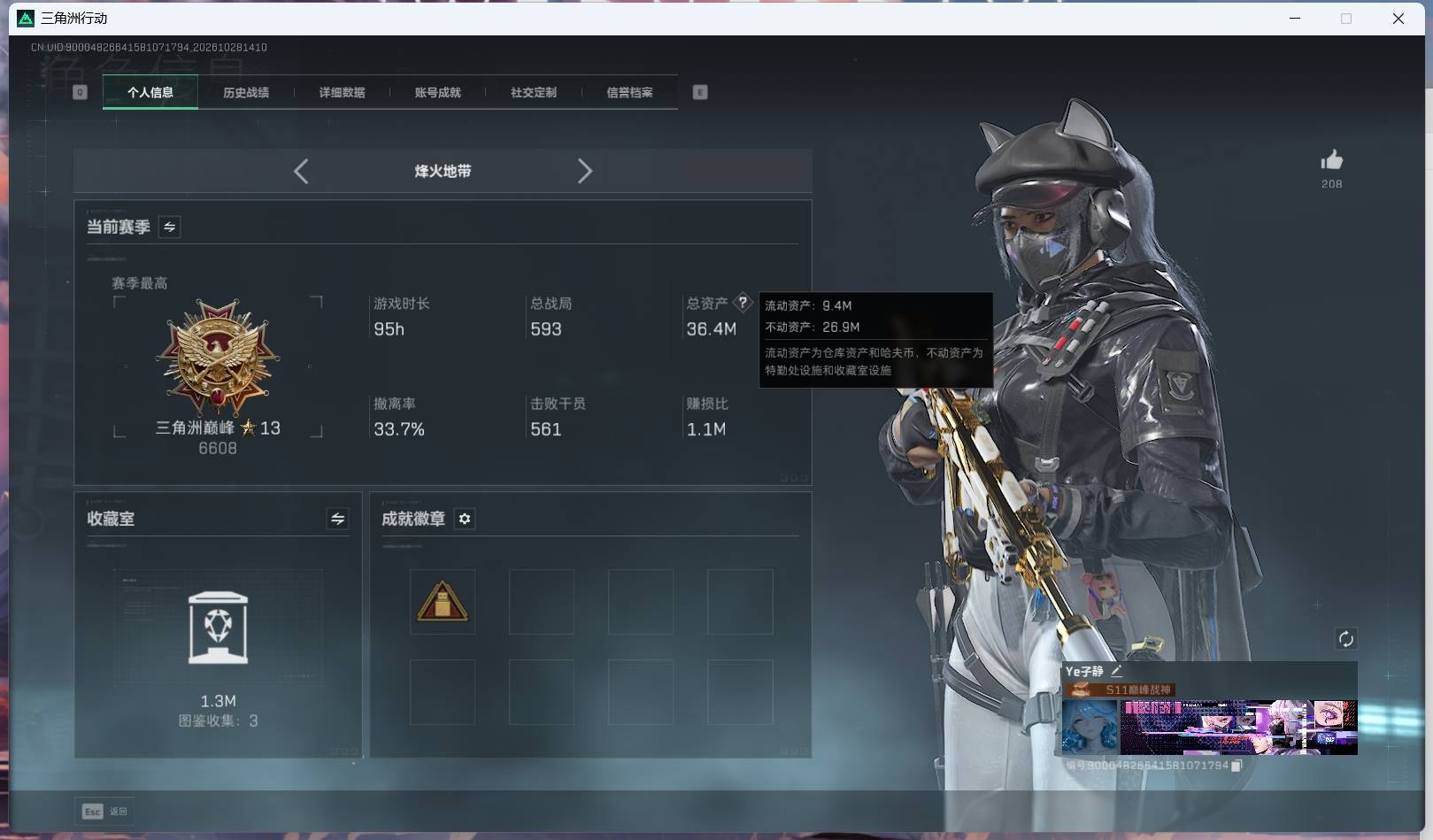Click the rank score 6608
This screenshot has width=1433, height=840.
(218, 449)
